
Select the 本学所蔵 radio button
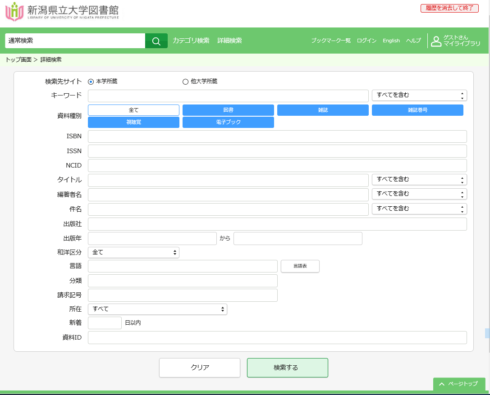pyautogui.click(x=91, y=82)
